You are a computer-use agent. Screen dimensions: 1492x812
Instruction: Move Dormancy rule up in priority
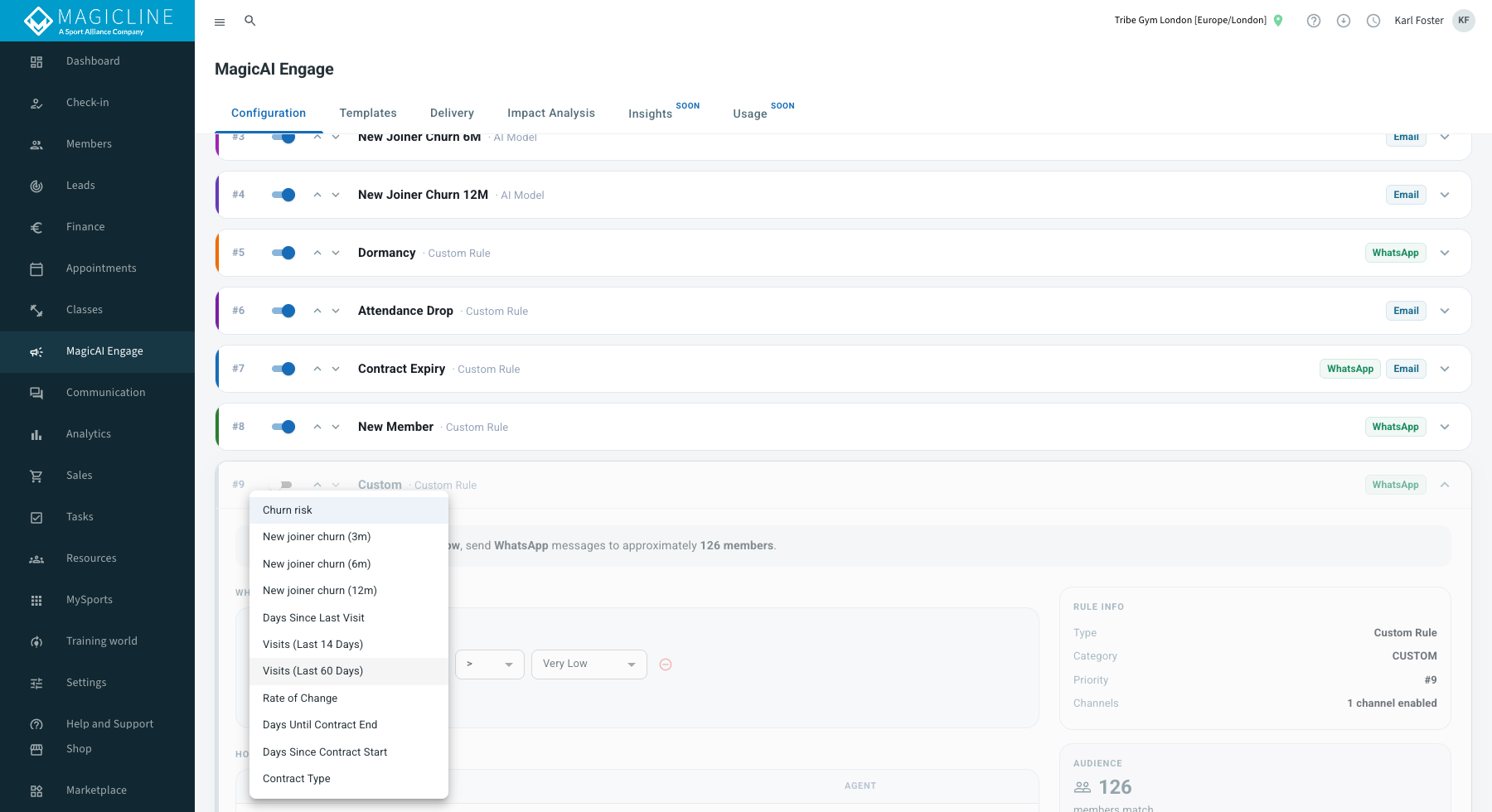317,253
